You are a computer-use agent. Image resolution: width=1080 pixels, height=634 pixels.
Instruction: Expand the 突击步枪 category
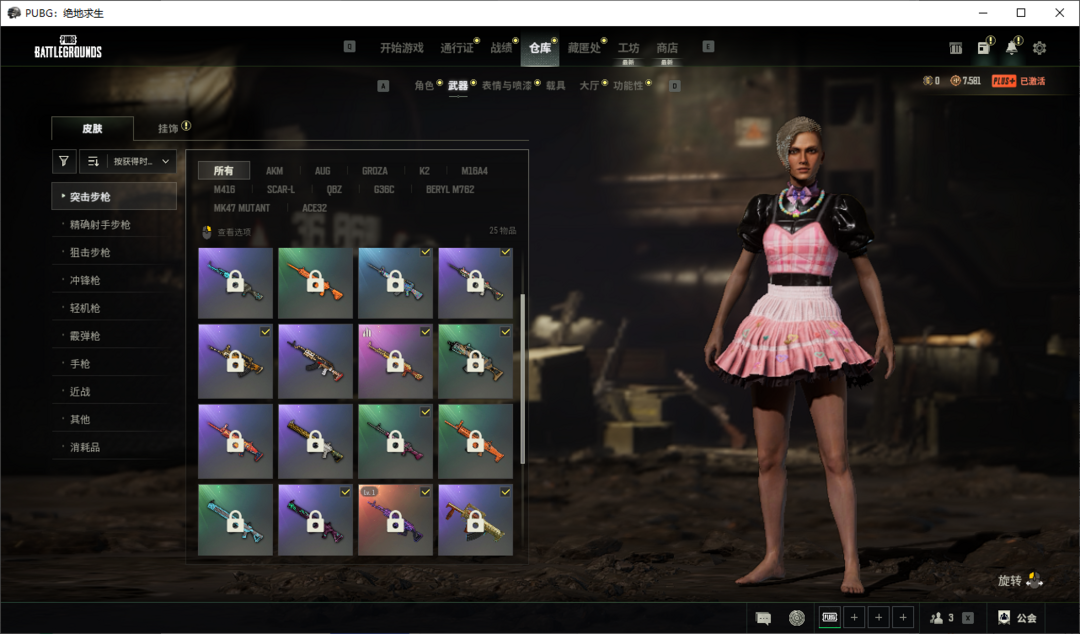[114, 196]
